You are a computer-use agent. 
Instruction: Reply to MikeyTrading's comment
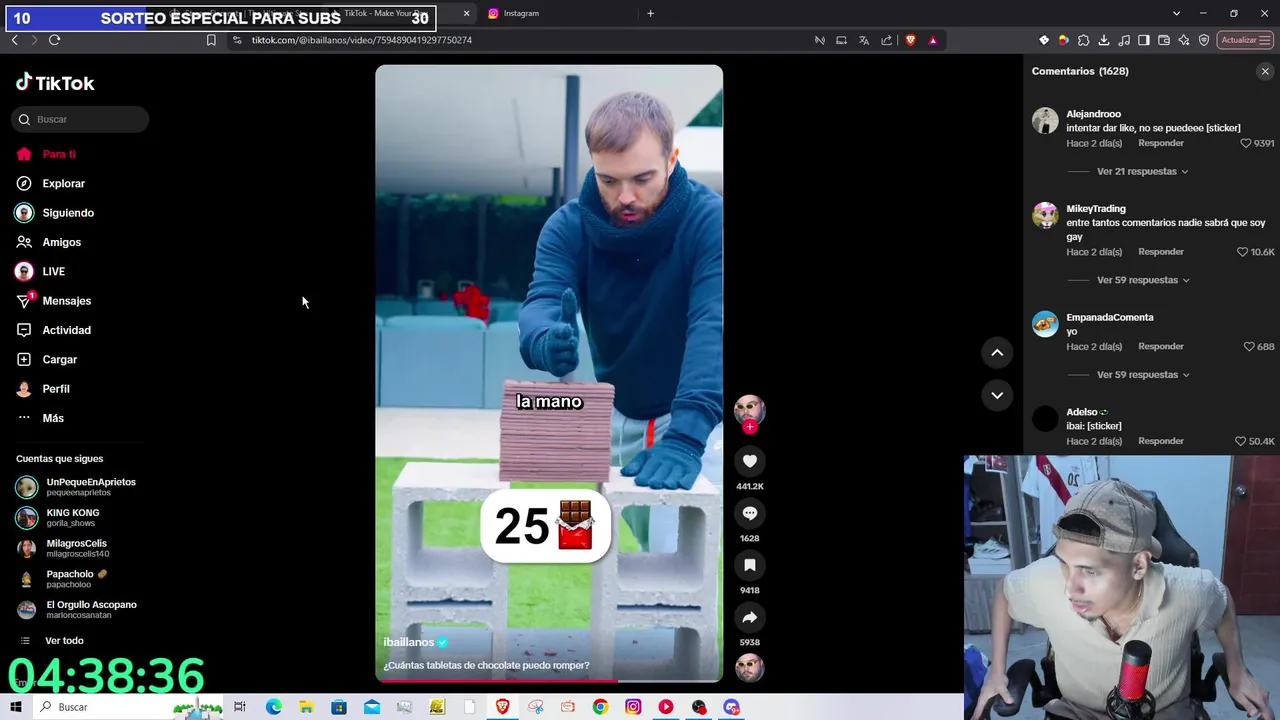pos(1161,252)
